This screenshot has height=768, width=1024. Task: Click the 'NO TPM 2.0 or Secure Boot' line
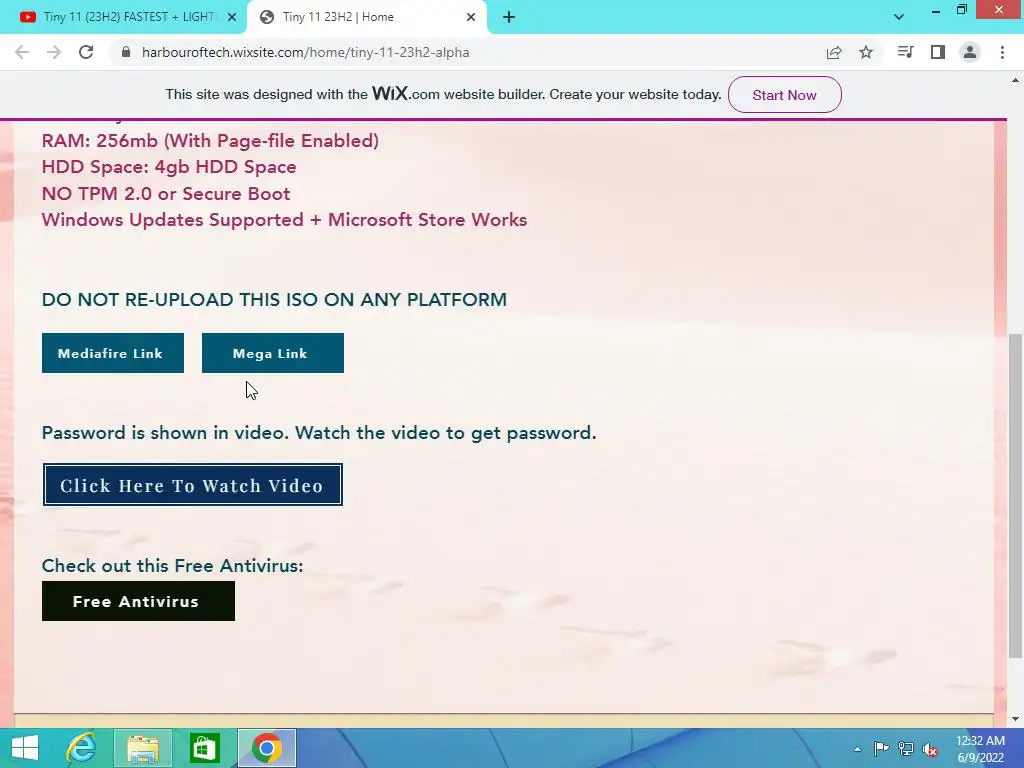coord(166,194)
